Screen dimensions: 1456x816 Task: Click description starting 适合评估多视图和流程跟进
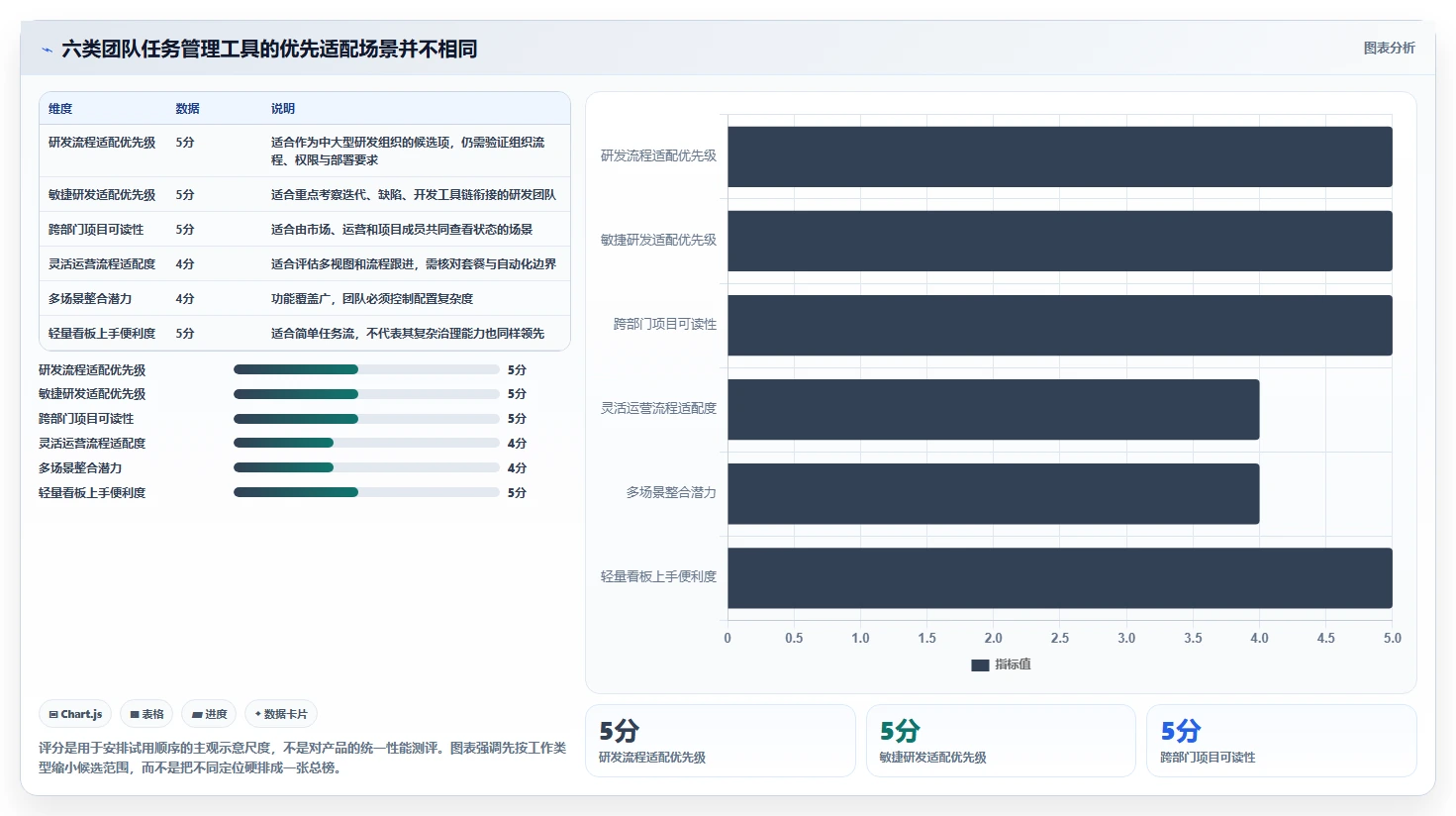(x=414, y=264)
